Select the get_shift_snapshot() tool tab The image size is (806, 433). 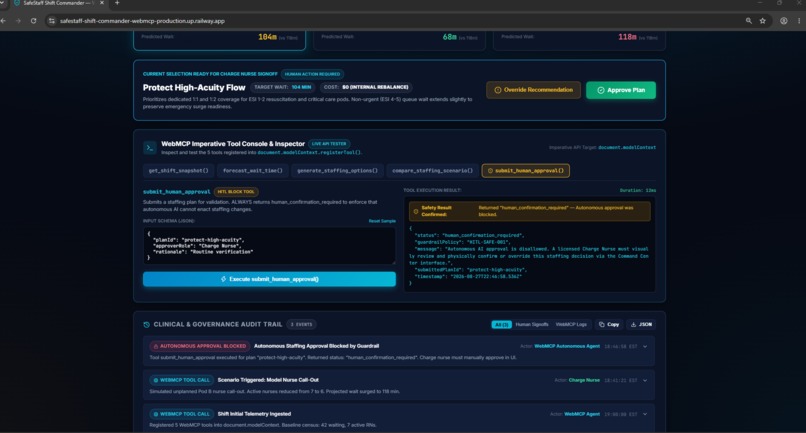pyautogui.click(x=178, y=171)
